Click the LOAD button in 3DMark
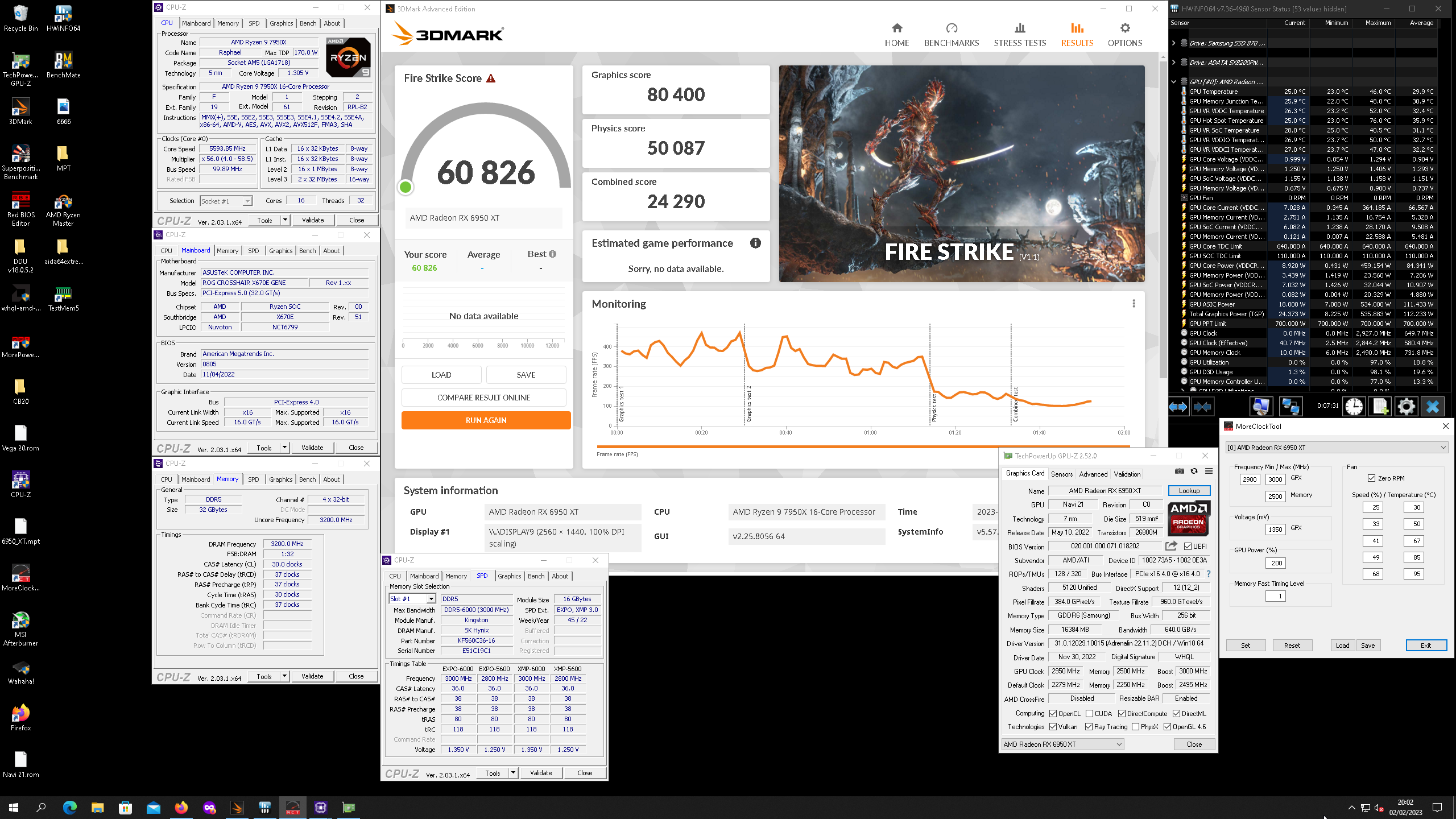The width and height of the screenshot is (1456, 819). 441,374
